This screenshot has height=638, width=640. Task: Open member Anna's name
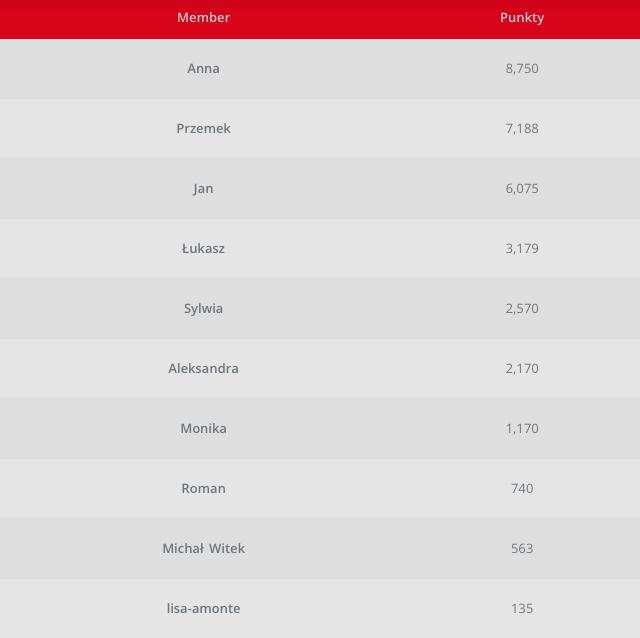pos(203,68)
